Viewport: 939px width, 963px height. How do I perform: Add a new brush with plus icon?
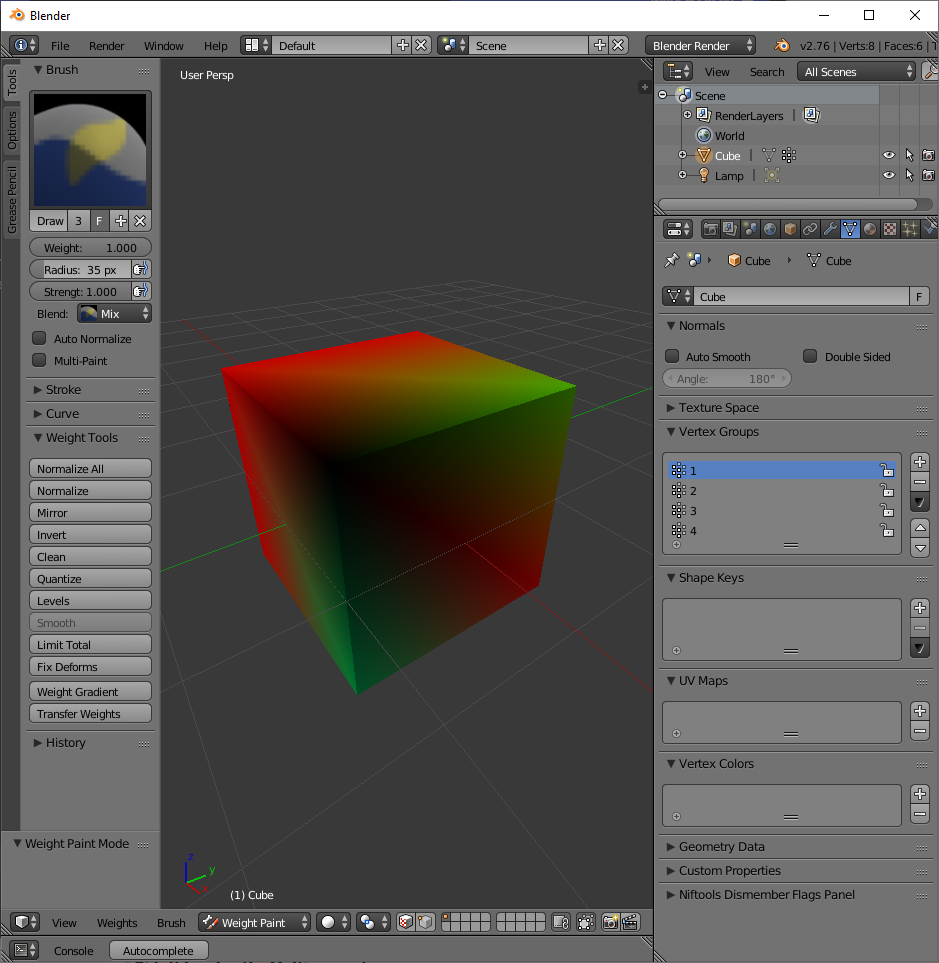tap(121, 221)
